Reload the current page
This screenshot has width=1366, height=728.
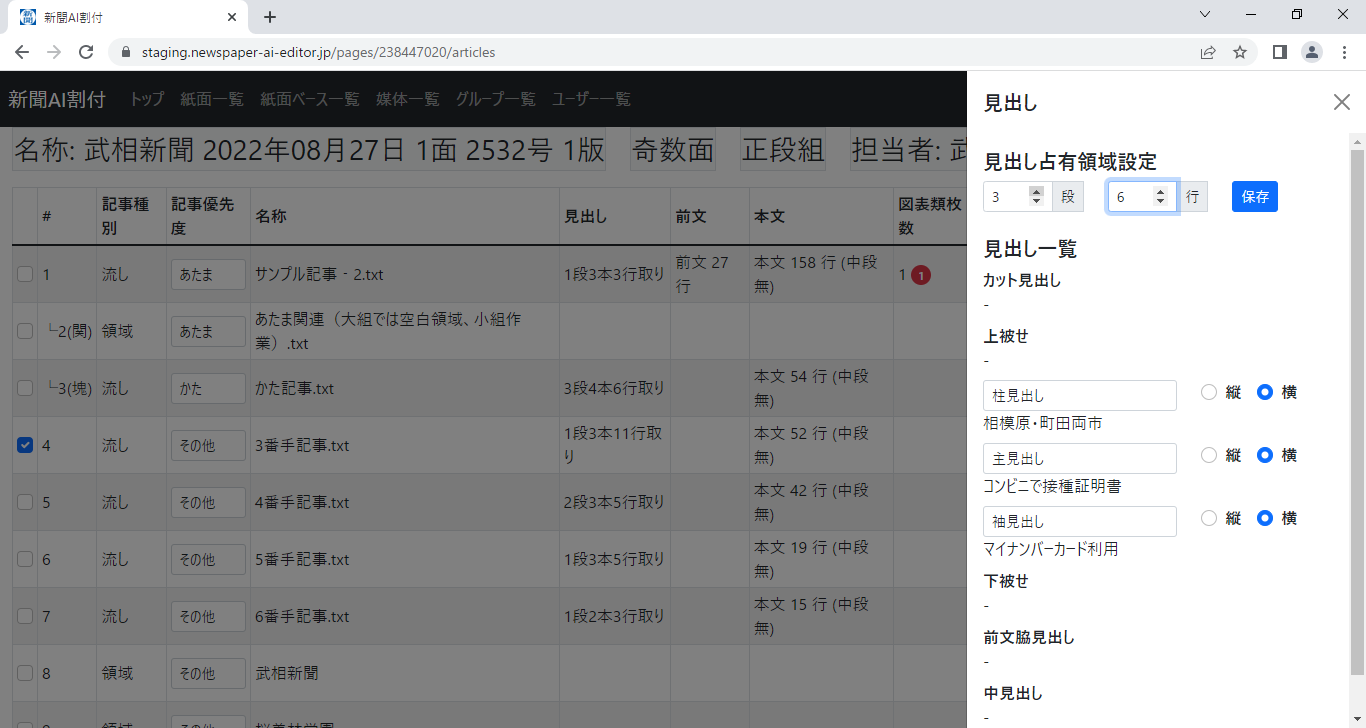pyautogui.click(x=86, y=52)
